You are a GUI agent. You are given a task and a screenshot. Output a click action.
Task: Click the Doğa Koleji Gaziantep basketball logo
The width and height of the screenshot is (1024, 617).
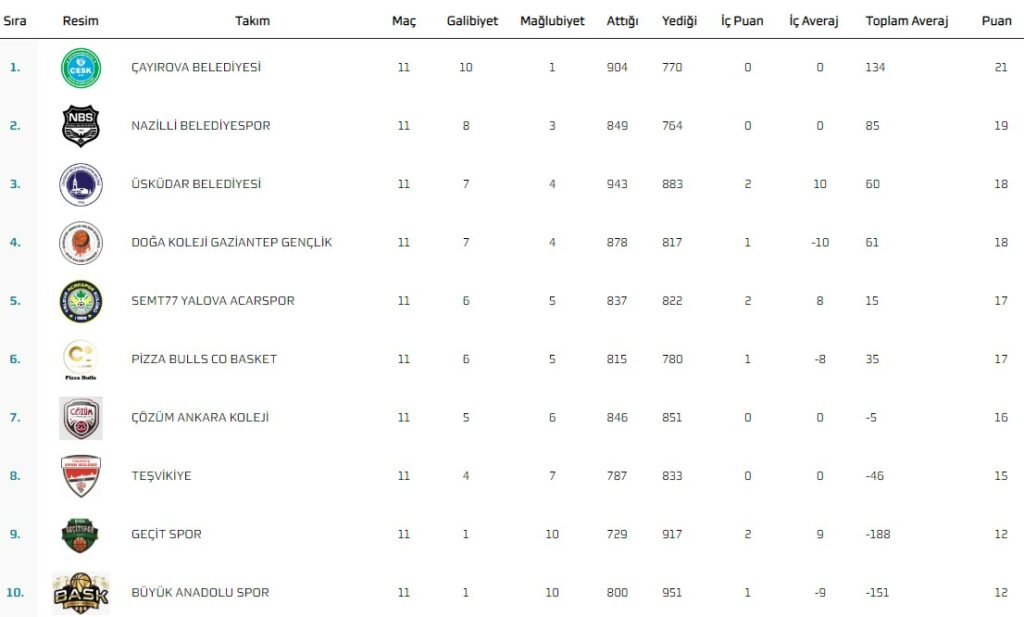81,242
